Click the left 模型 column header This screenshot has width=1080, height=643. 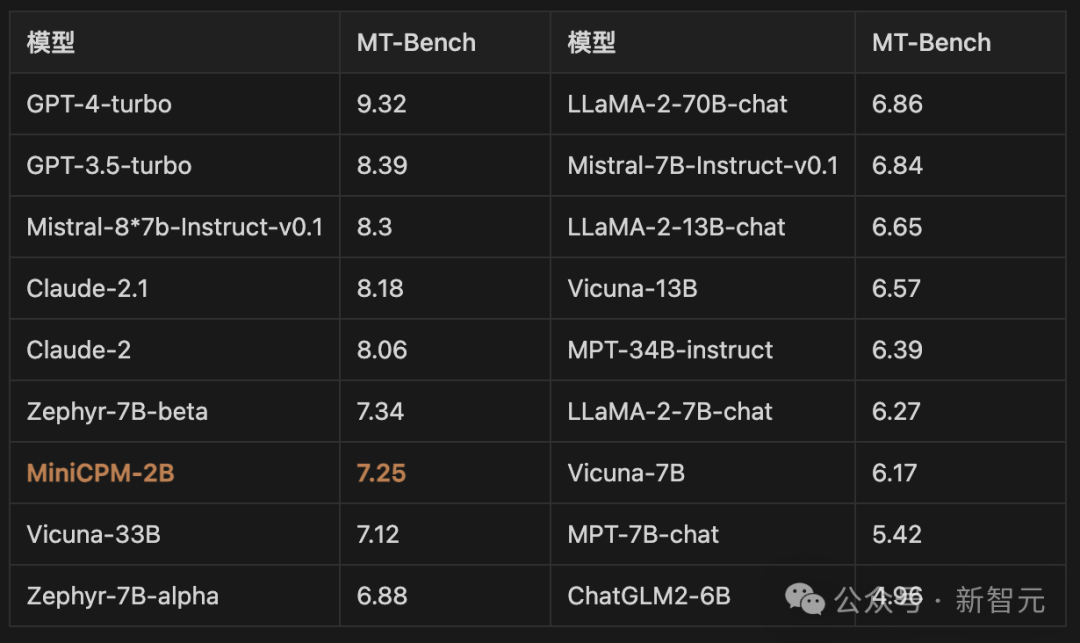click(x=51, y=43)
